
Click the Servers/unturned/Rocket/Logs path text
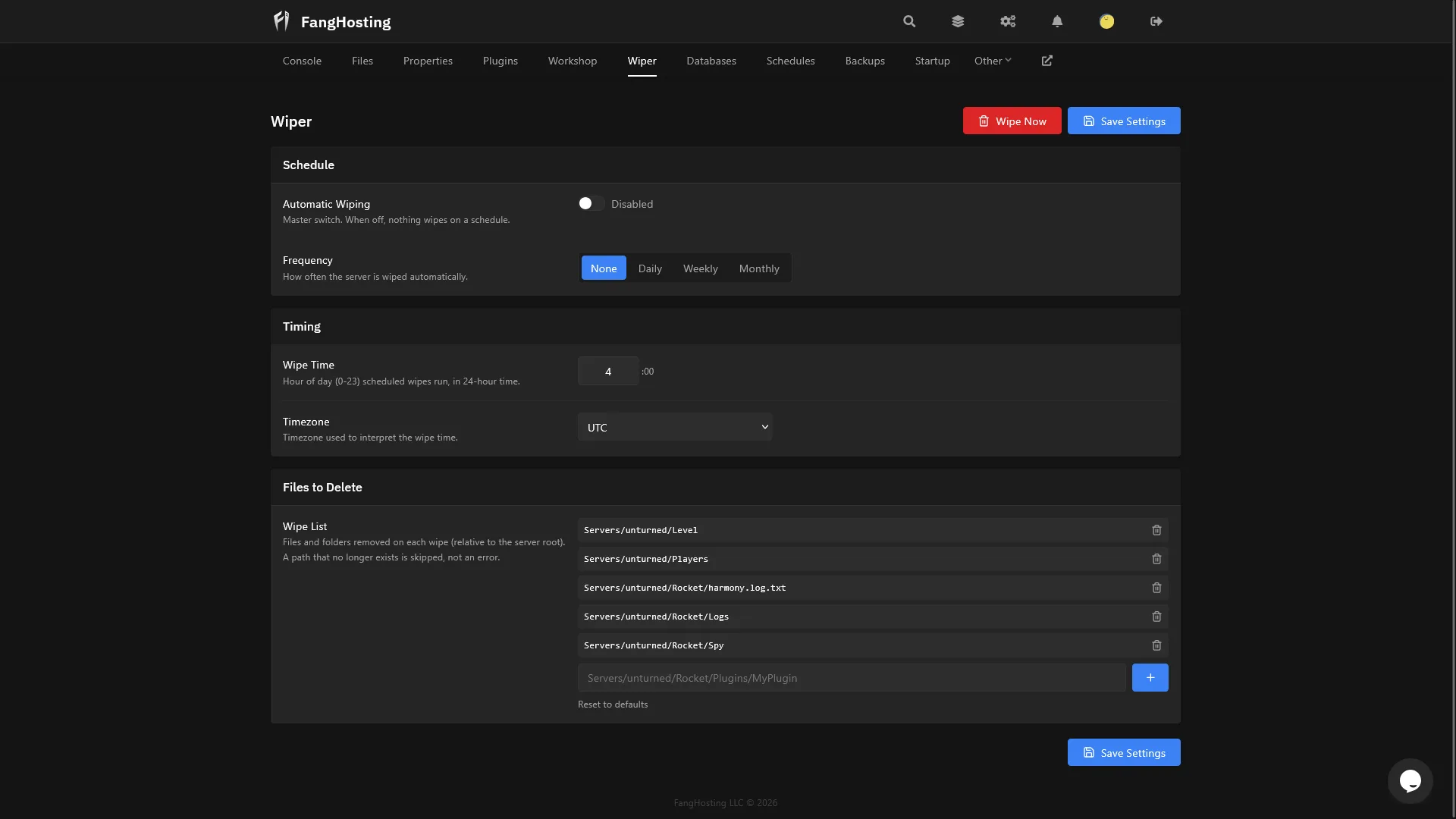[656, 617]
